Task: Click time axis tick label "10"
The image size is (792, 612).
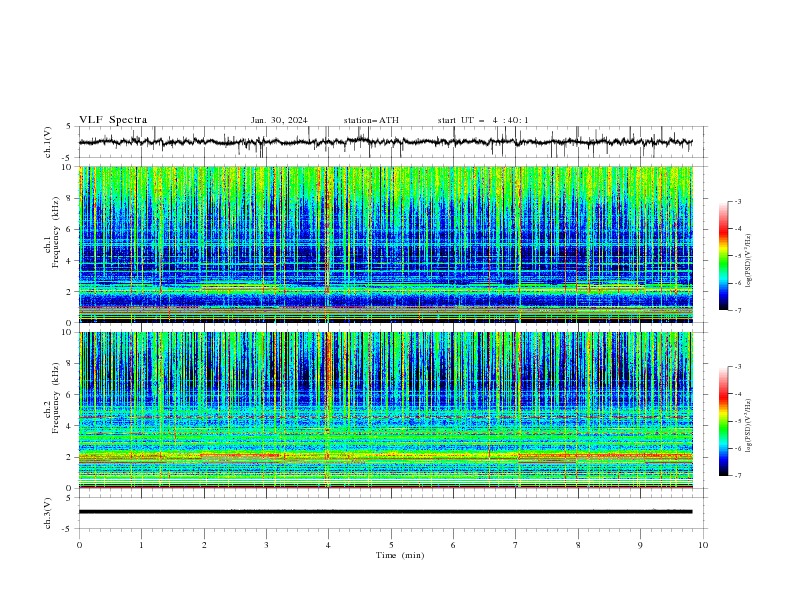Action: (703, 545)
